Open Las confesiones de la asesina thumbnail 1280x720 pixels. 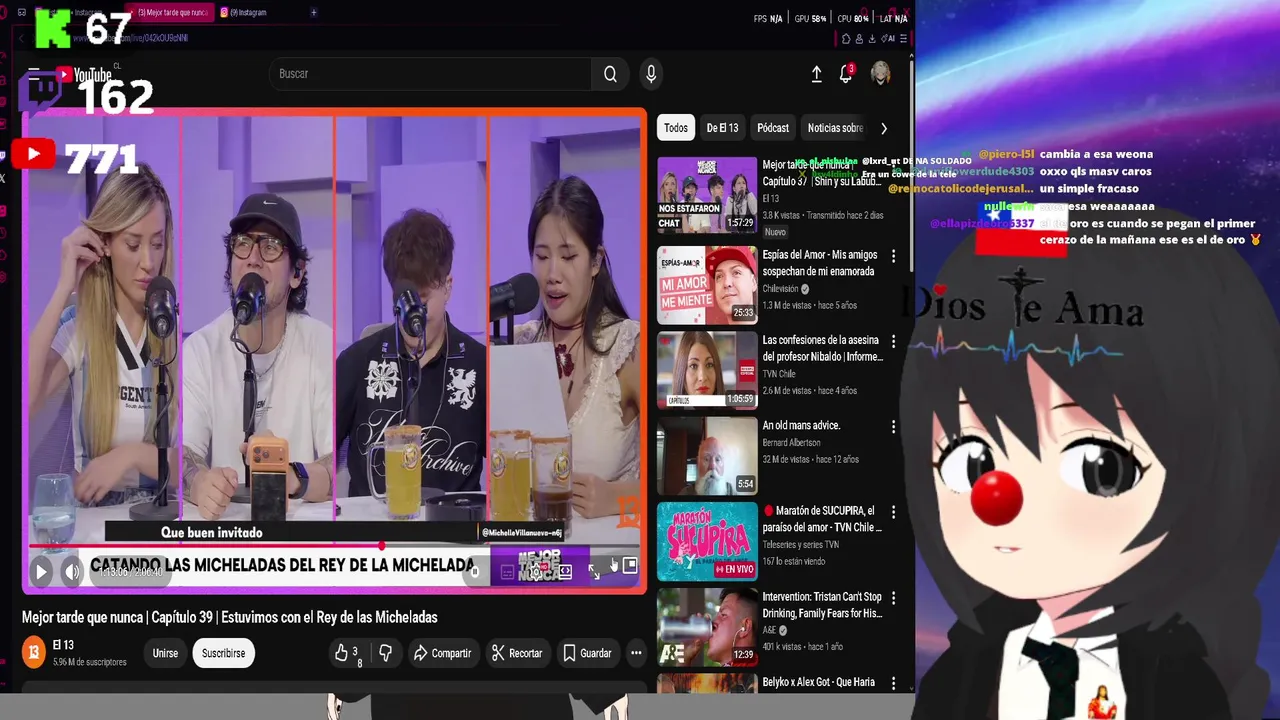tap(707, 369)
